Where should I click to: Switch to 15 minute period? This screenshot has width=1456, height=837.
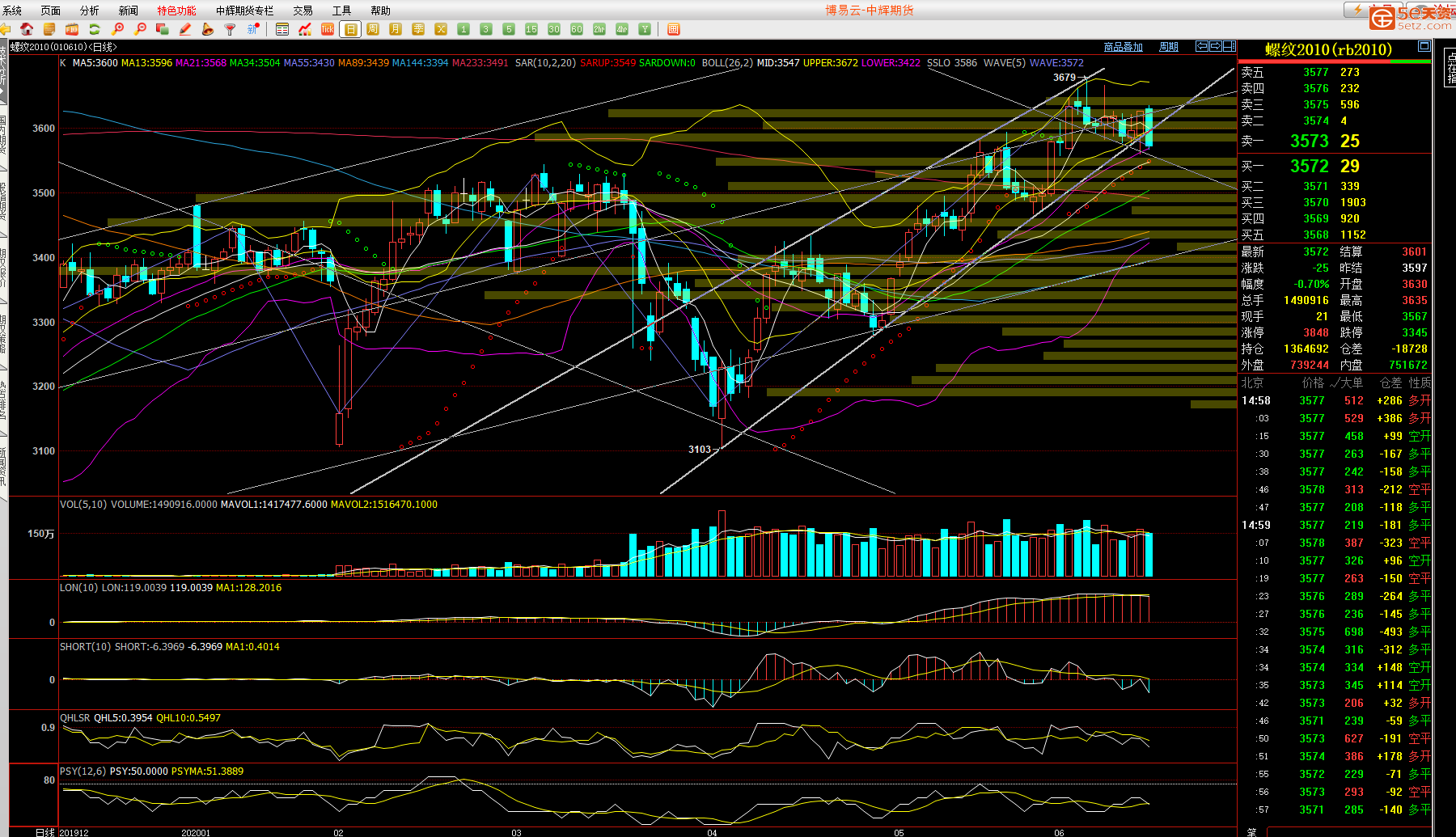point(531,29)
